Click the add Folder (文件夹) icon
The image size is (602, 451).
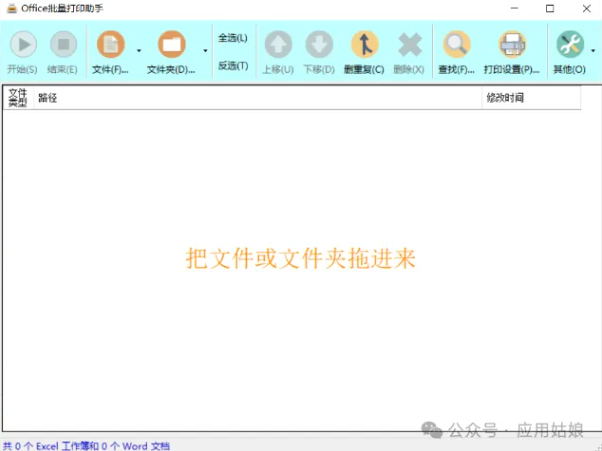pyautogui.click(x=172, y=45)
